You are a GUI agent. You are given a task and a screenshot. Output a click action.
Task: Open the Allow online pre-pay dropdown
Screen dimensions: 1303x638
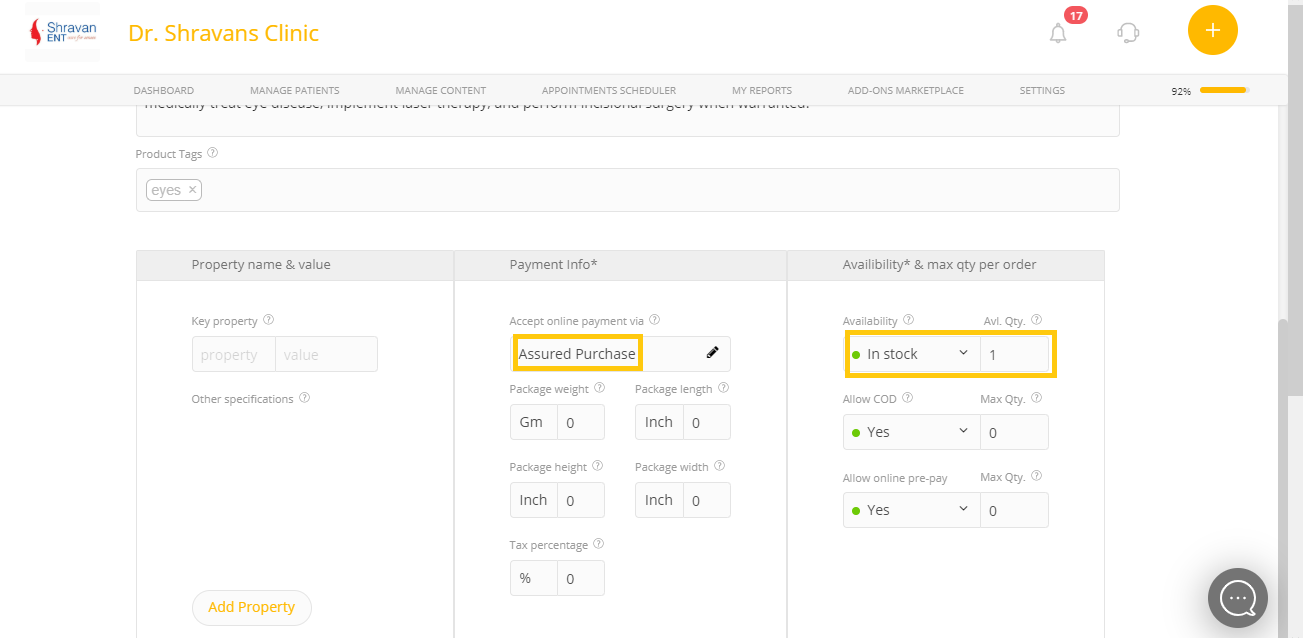912,510
